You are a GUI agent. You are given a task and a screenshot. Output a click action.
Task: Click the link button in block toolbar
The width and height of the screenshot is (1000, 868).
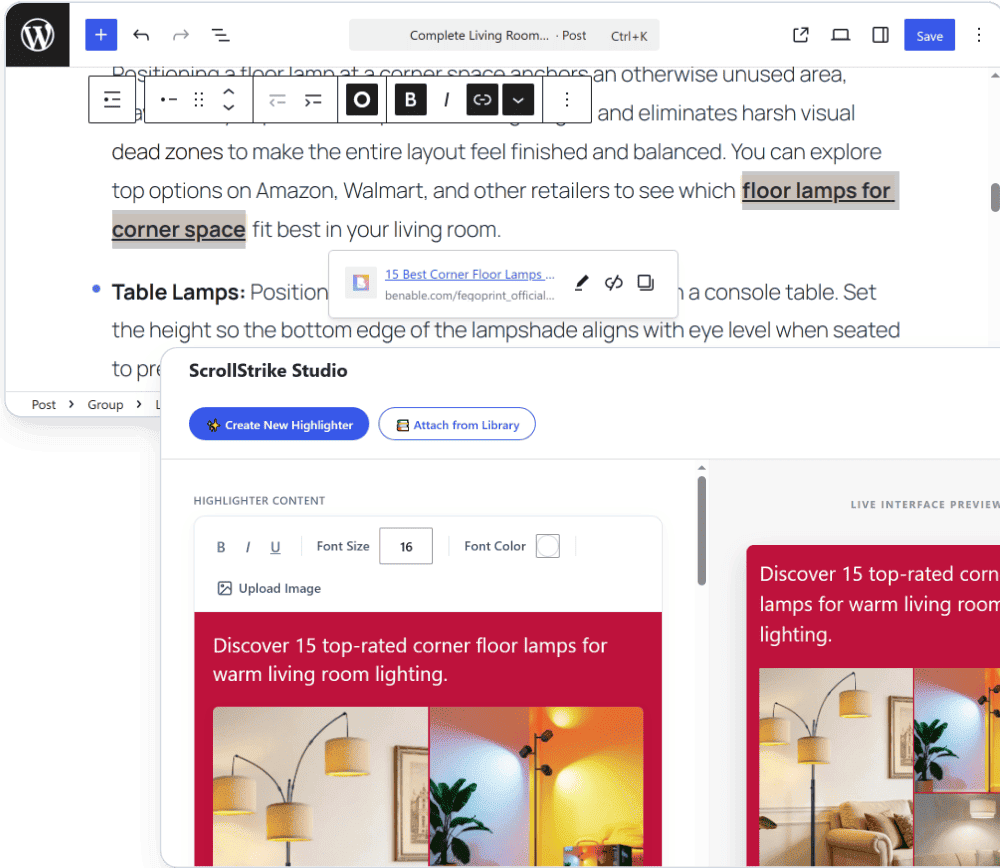[482, 99]
